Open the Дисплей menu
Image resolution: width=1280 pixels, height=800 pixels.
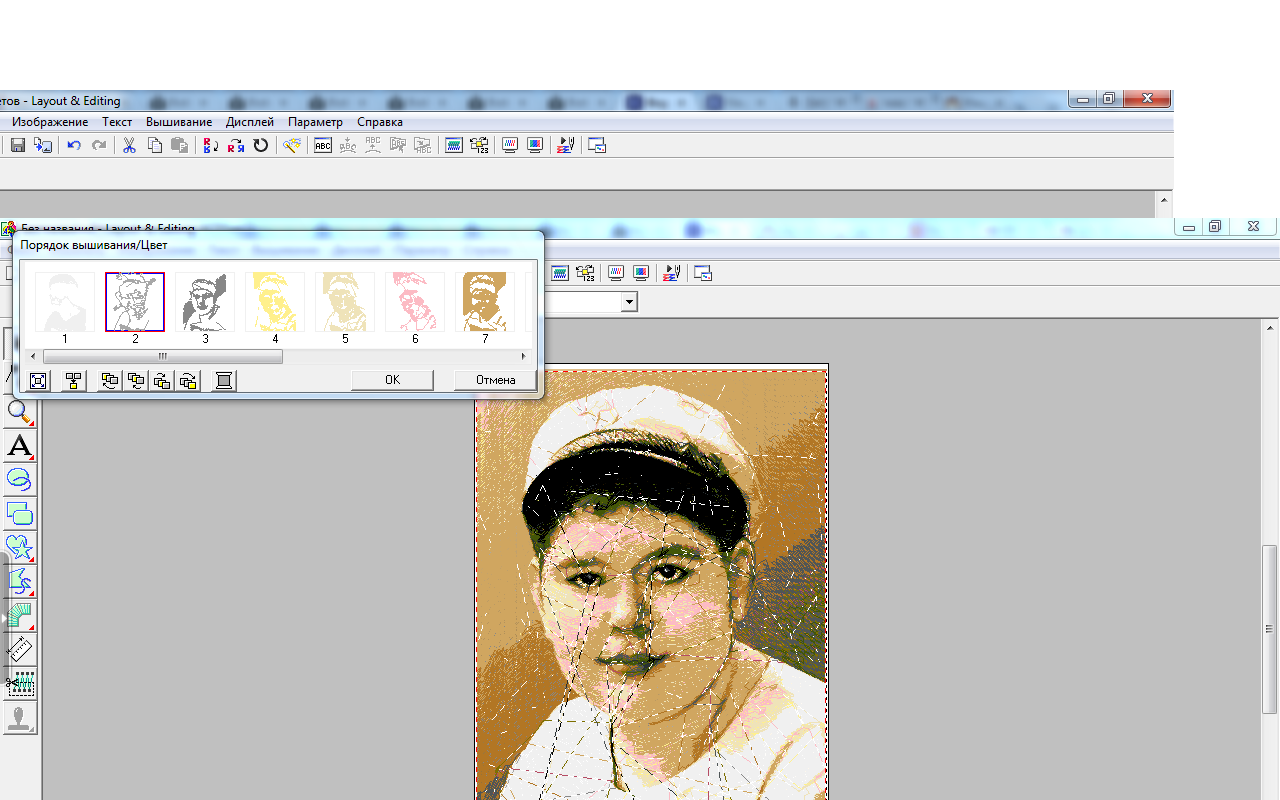(250, 122)
